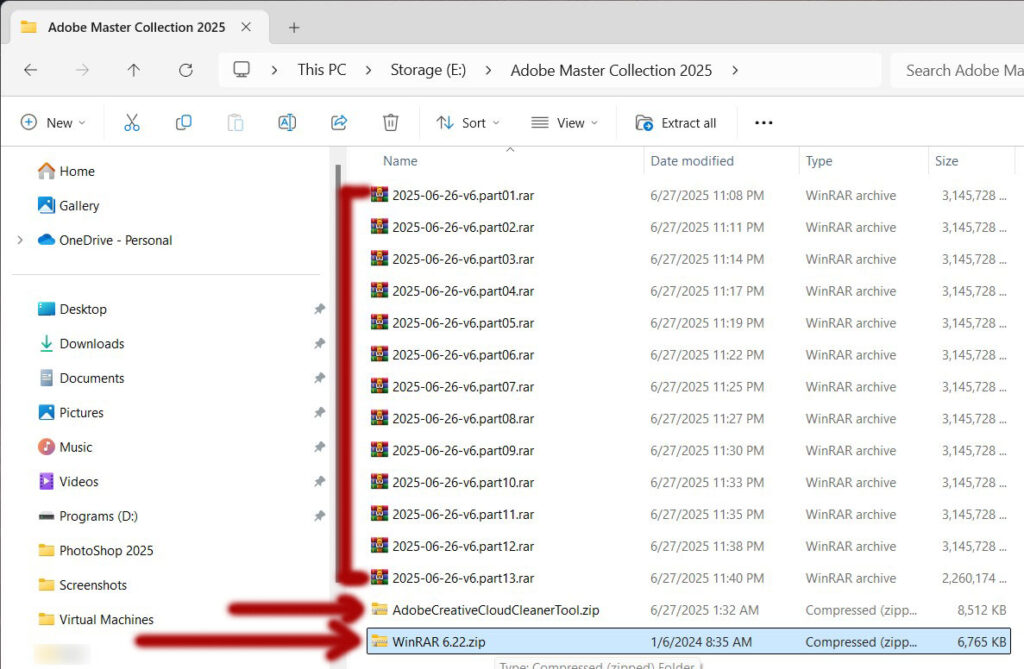The width and height of the screenshot is (1024, 669).
Task: Click the Downloads arrow icon in sidebar
Action: pos(46,344)
